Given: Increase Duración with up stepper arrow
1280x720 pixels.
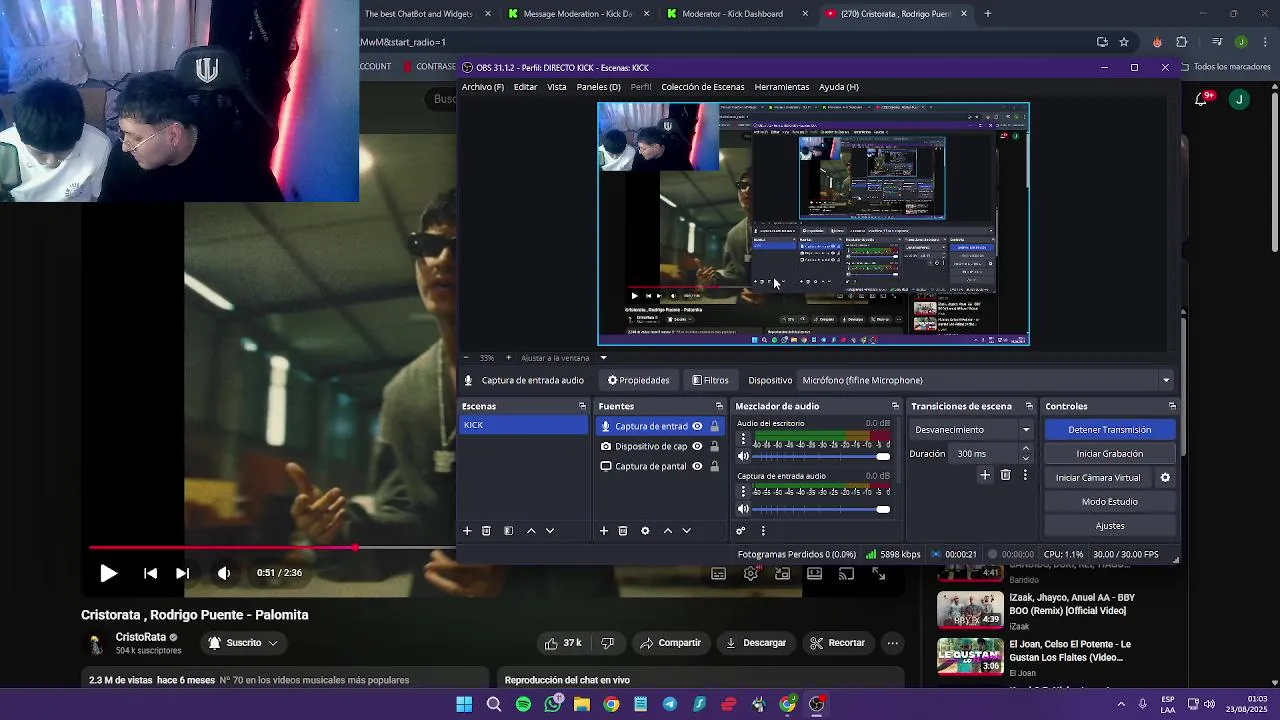Looking at the screenshot, I should [x=1025, y=450].
